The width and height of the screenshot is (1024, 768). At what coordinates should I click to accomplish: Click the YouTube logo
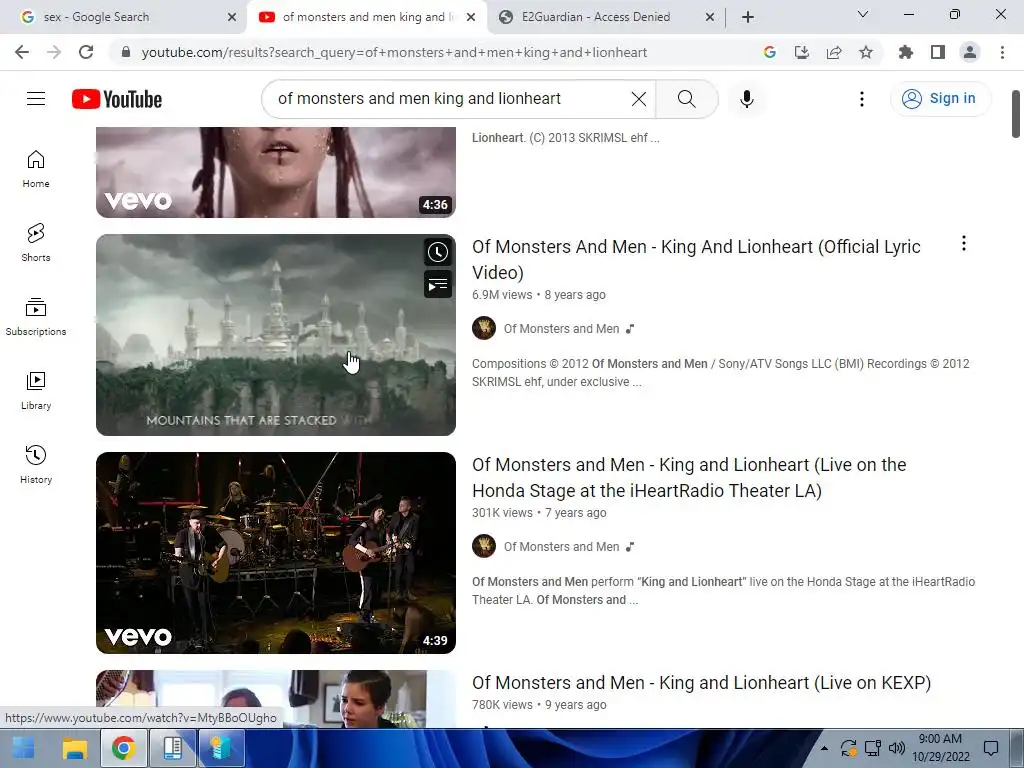pyautogui.click(x=117, y=99)
